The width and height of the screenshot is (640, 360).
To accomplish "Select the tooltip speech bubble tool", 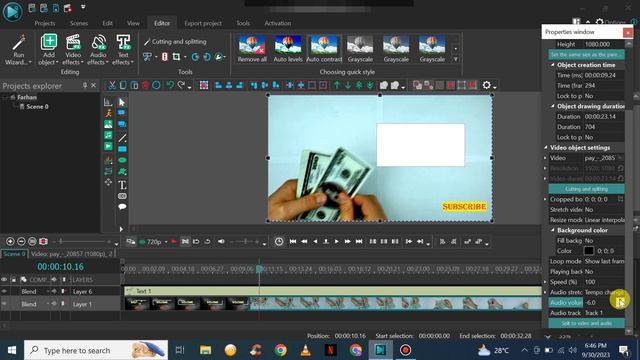I will (x=122, y=207).
